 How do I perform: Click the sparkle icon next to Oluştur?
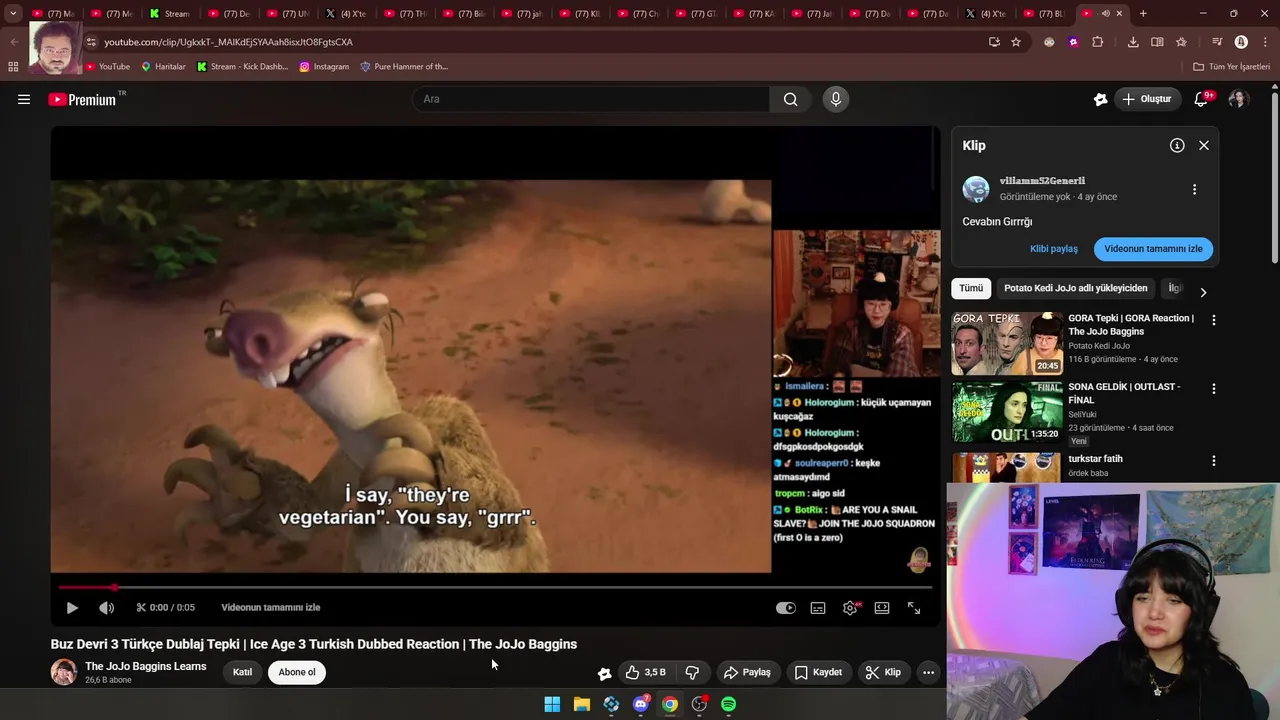click(x=1100, y=99)
